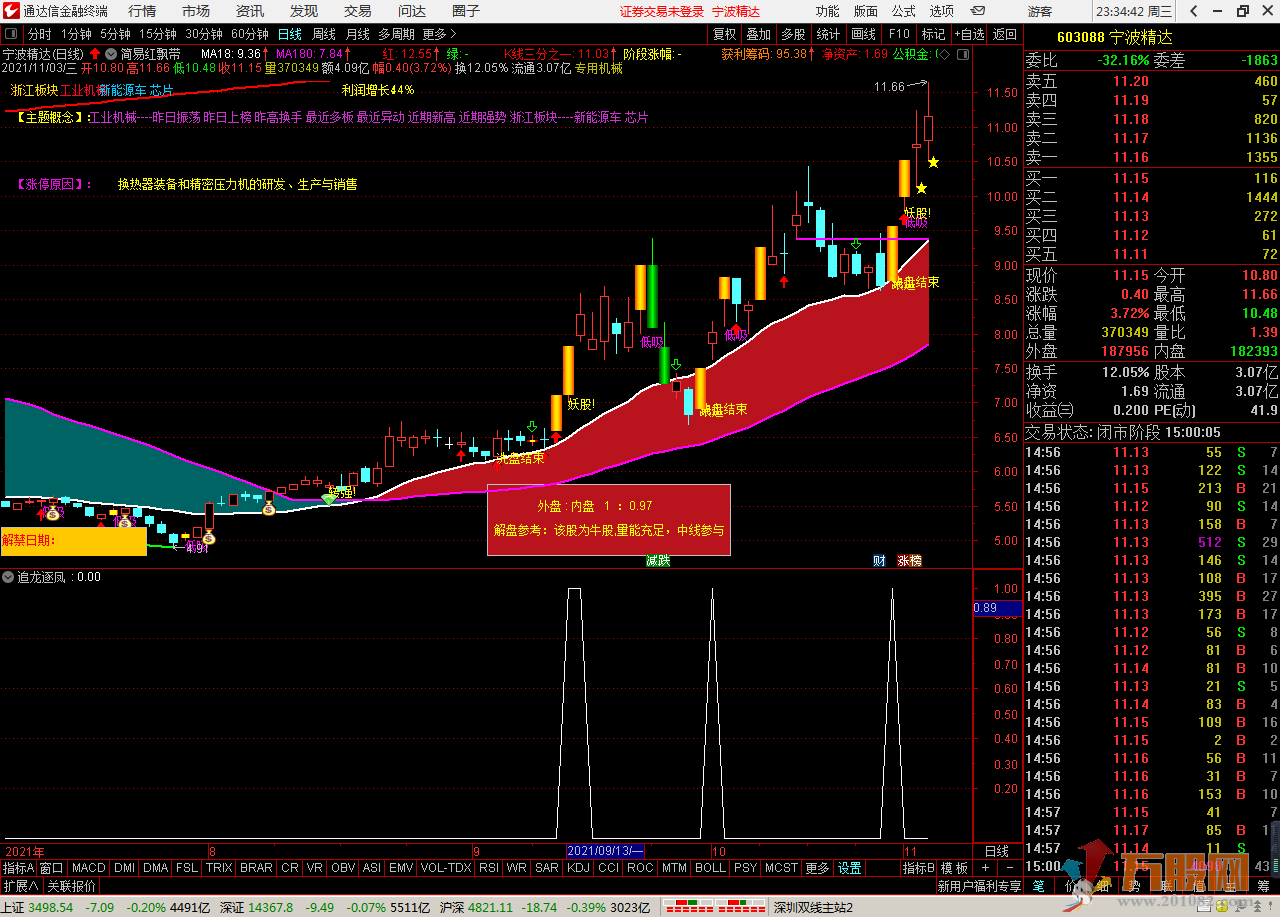Click 关联报价 button
The height and width of the screenshot is (918, 1280).
pos(72,886)
